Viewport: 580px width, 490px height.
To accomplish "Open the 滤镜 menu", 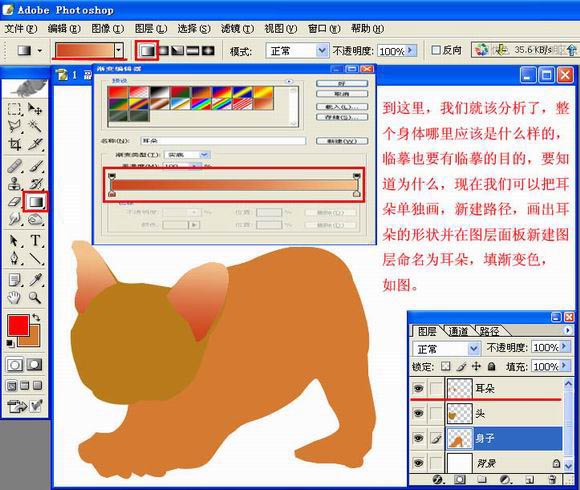I will [237, 28].
